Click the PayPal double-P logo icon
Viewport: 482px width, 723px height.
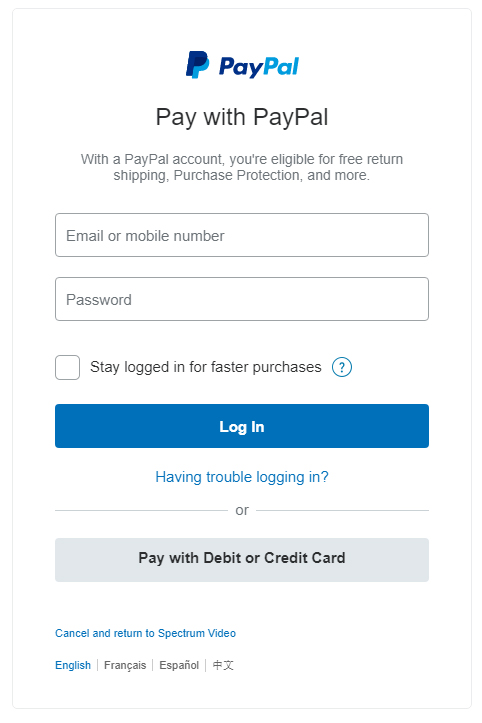(197, 65)
